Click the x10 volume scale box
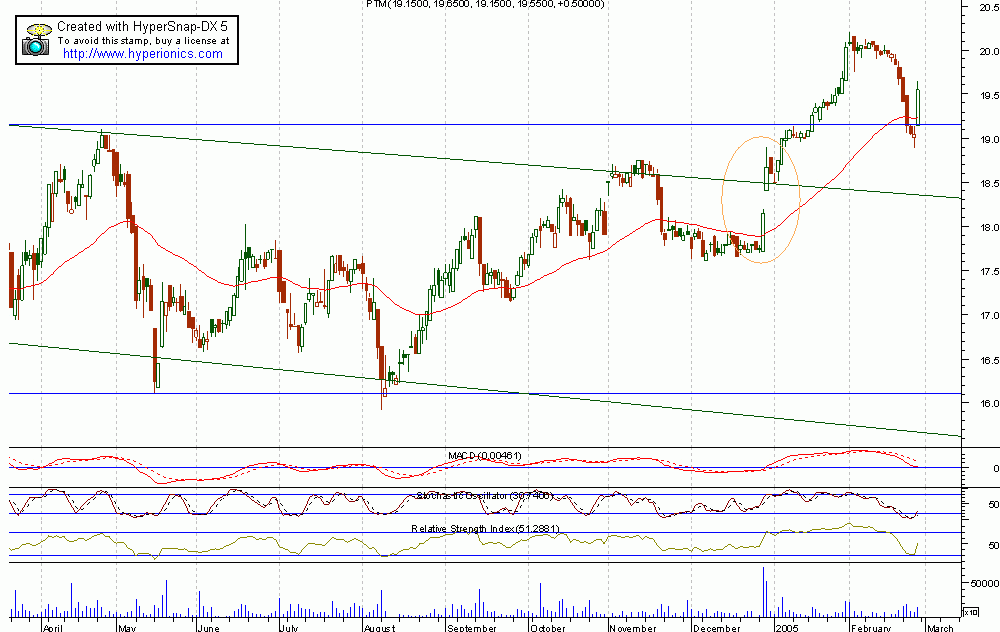The height and width of the screenshot is (632, 1000). [x=971, y=612]
